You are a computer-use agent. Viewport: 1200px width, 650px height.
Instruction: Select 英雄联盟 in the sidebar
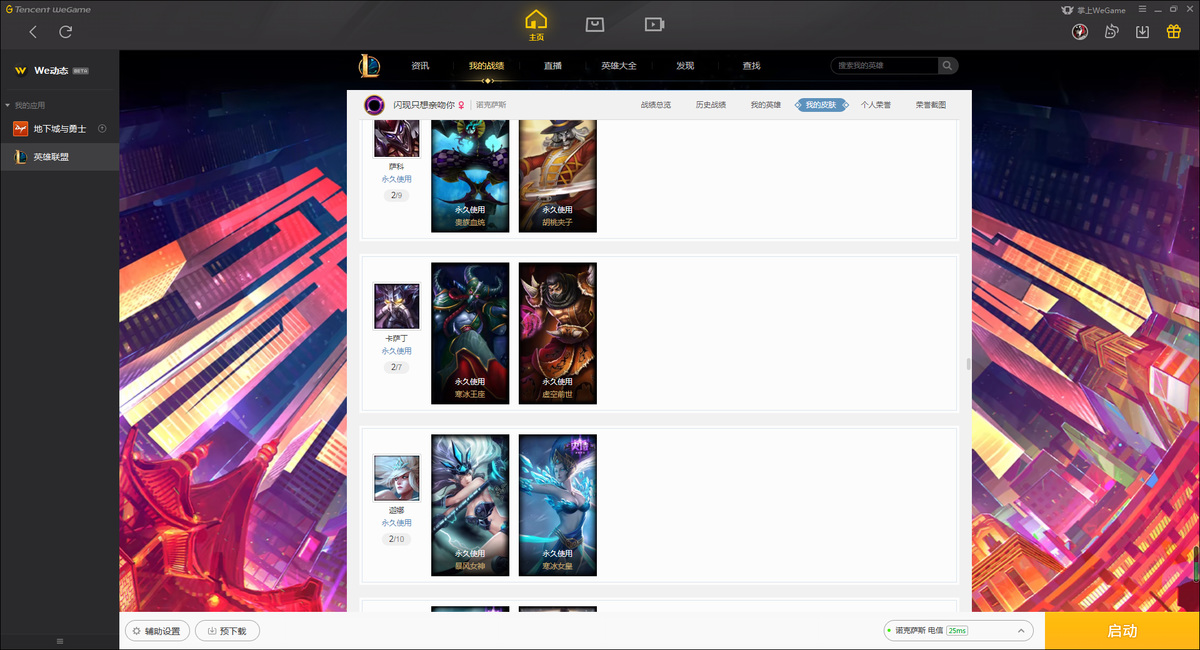(60, 157)
